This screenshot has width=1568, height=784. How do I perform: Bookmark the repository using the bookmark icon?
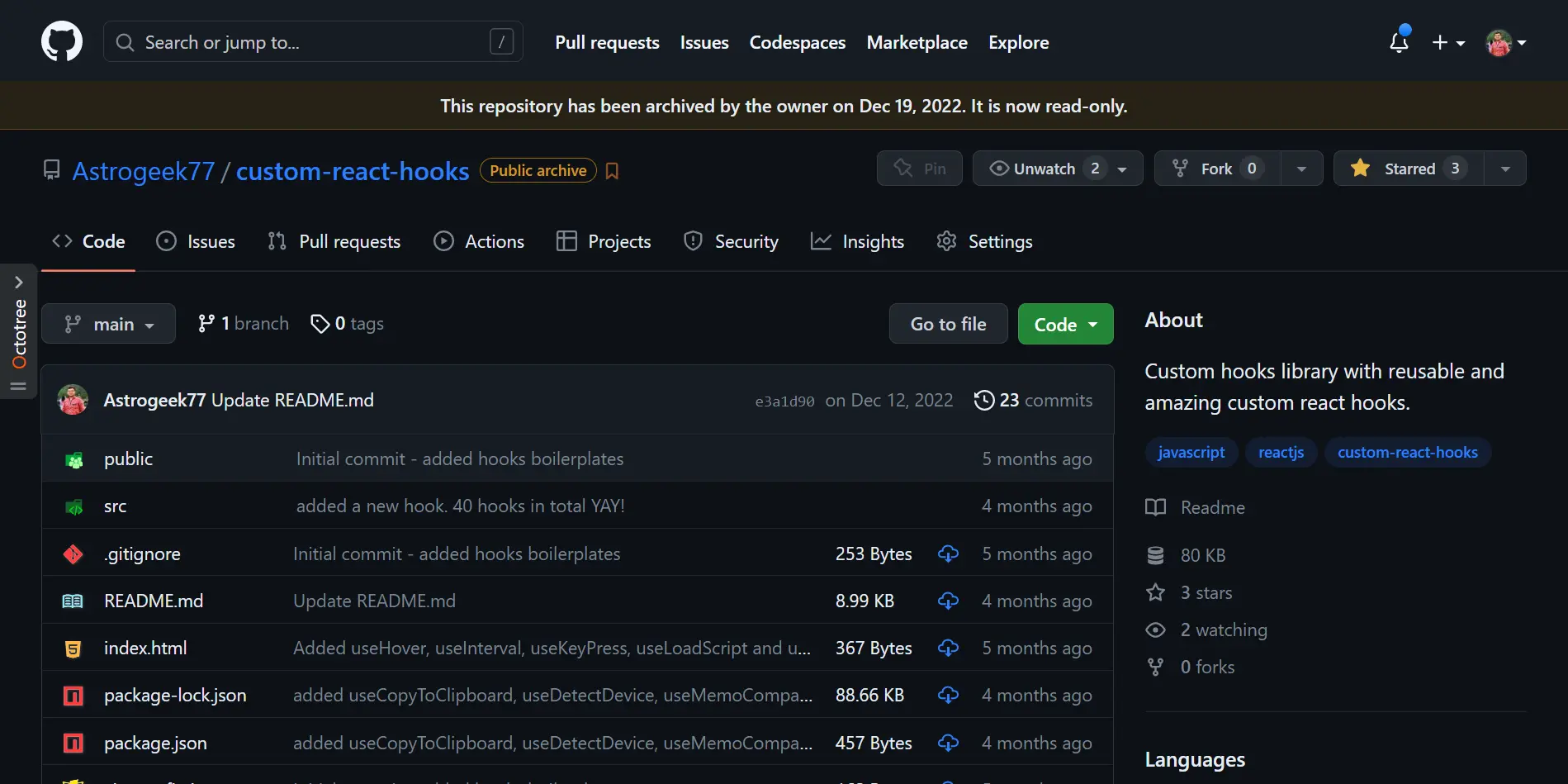click(612, 170)
